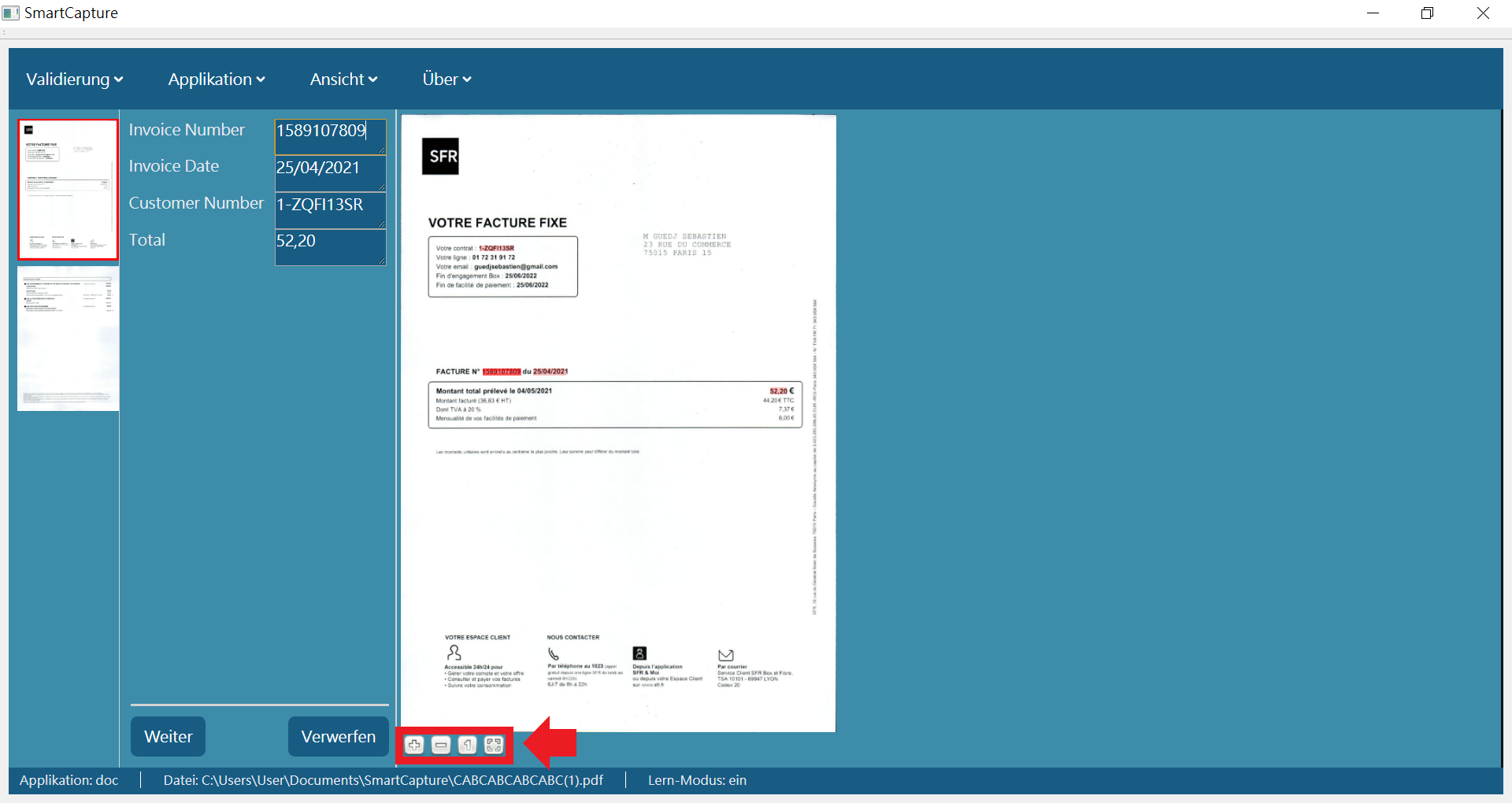The height and width of the screenshot is (803, 1512).
Task: Minimize the SmartCapture window
Action: 1373,13
